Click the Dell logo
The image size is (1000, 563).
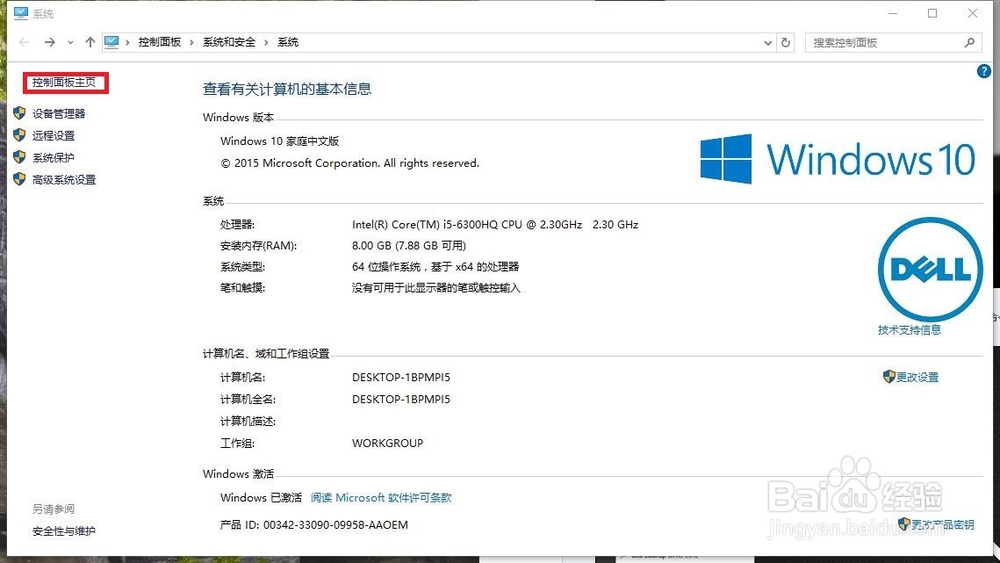(930, 269)
